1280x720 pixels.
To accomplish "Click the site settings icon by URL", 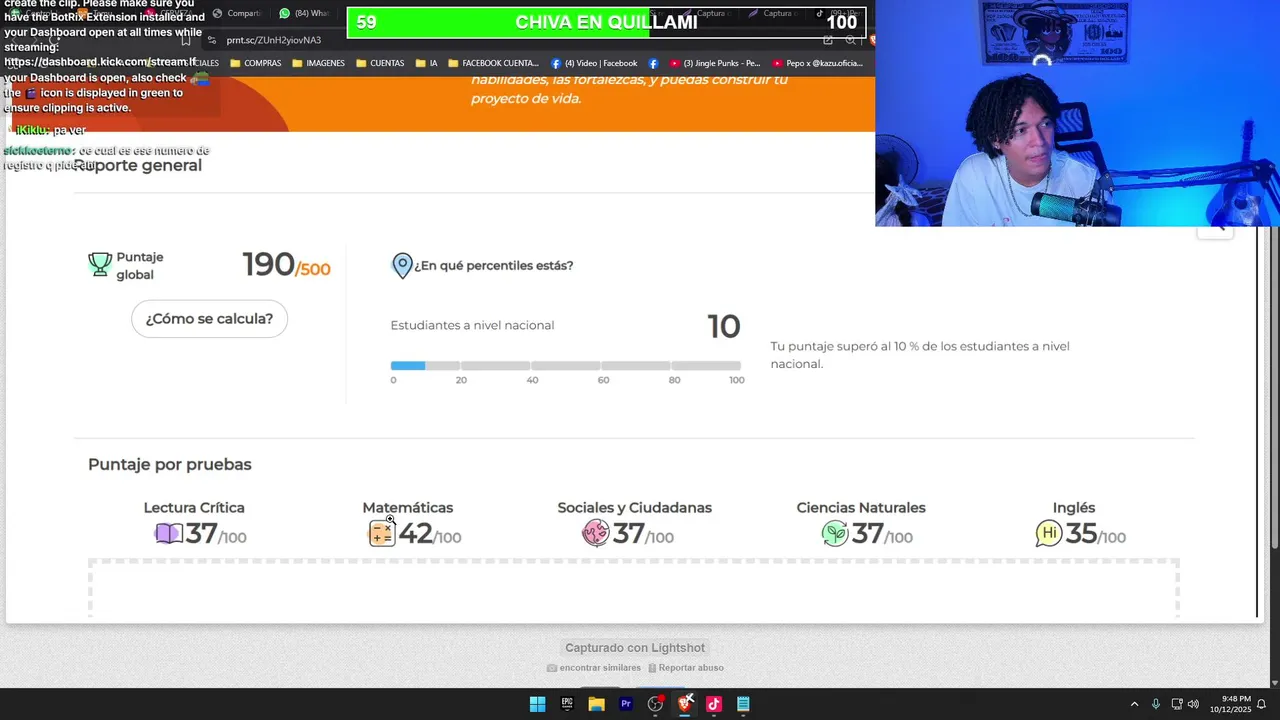I will coord(211,40).
